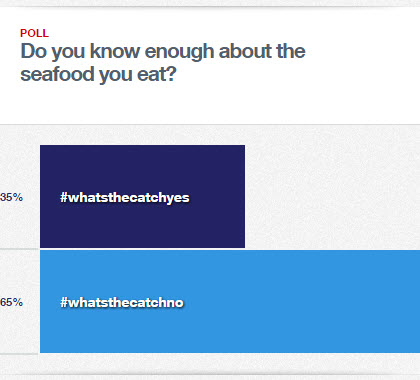Screen dimensions: 420x380
Task: Click empty track beside the yes bar
Action: [332, 196]
